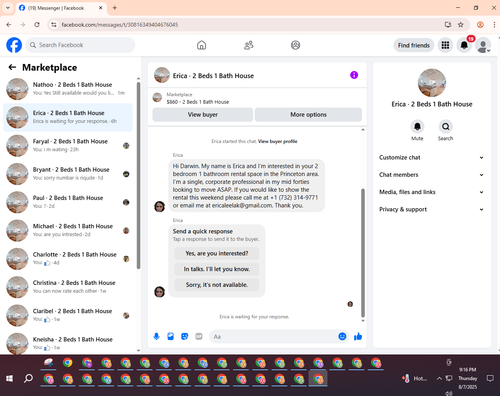Open Michael - 2 Beds 1 Bath House chat
This screenshot has height=396, width=500.
(68, 231)
